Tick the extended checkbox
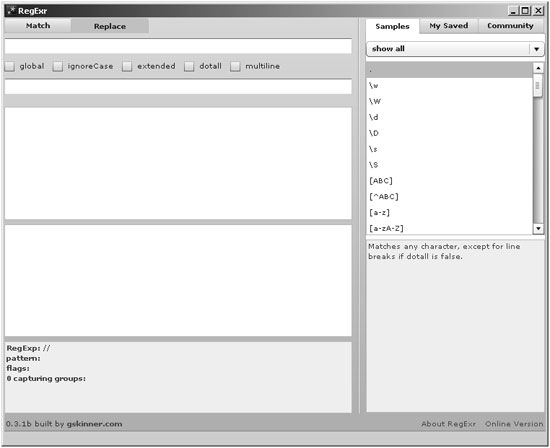 click(127, 66)
